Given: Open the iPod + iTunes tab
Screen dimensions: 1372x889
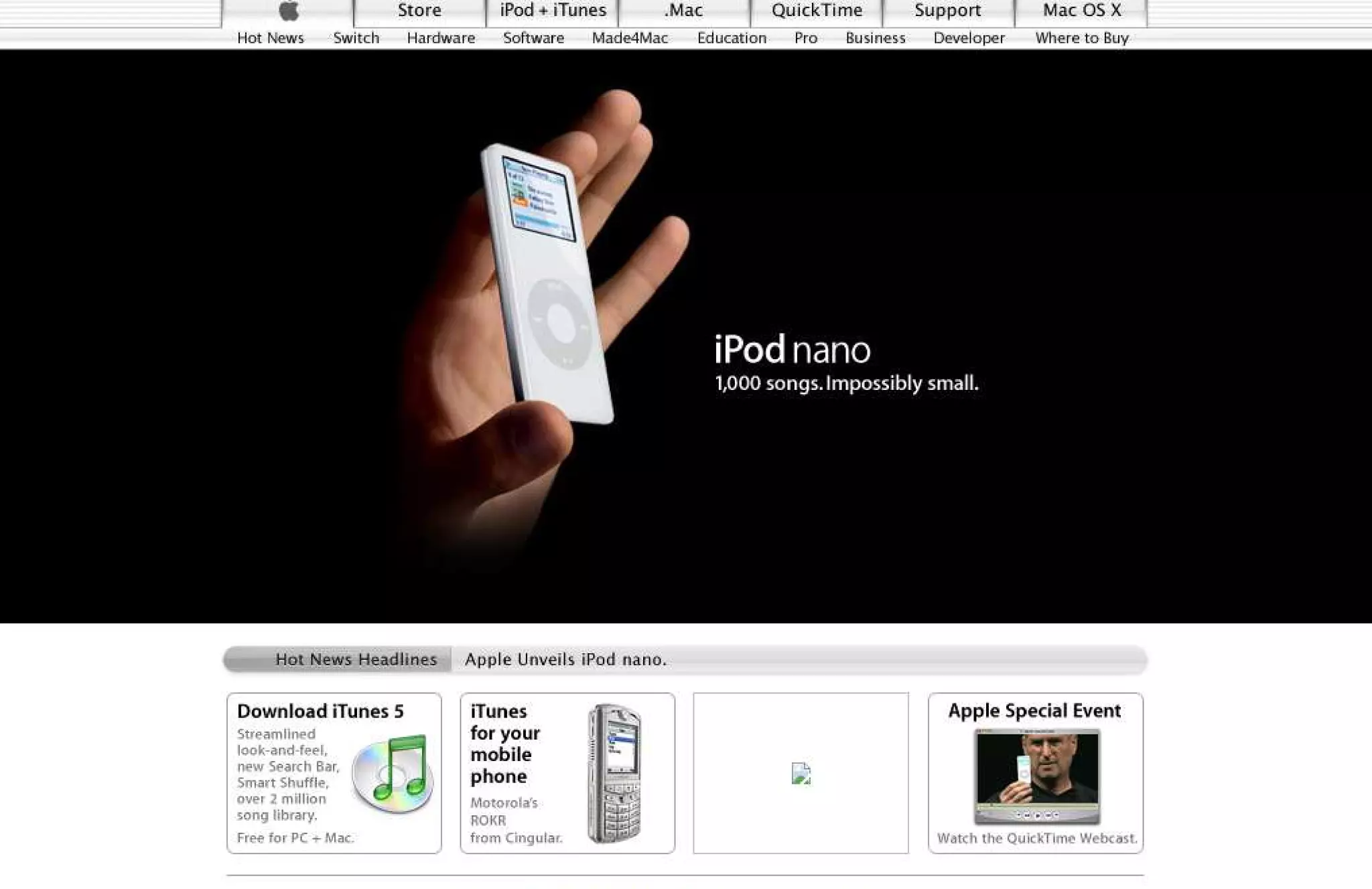Looking at the screenshot, I should (553, 11).
